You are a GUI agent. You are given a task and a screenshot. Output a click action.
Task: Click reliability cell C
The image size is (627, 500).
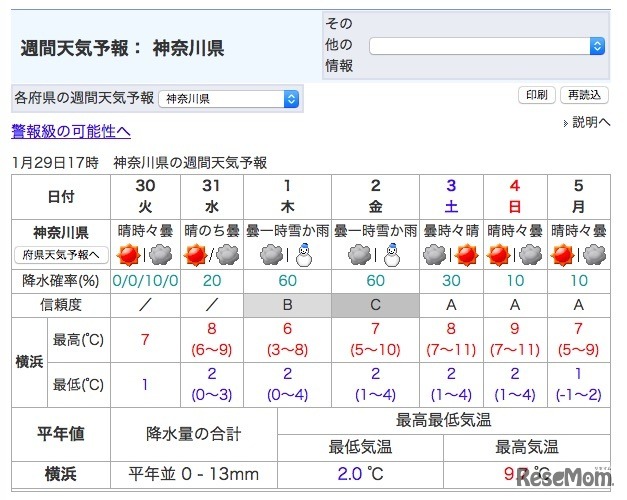click(x=375, y=305)
